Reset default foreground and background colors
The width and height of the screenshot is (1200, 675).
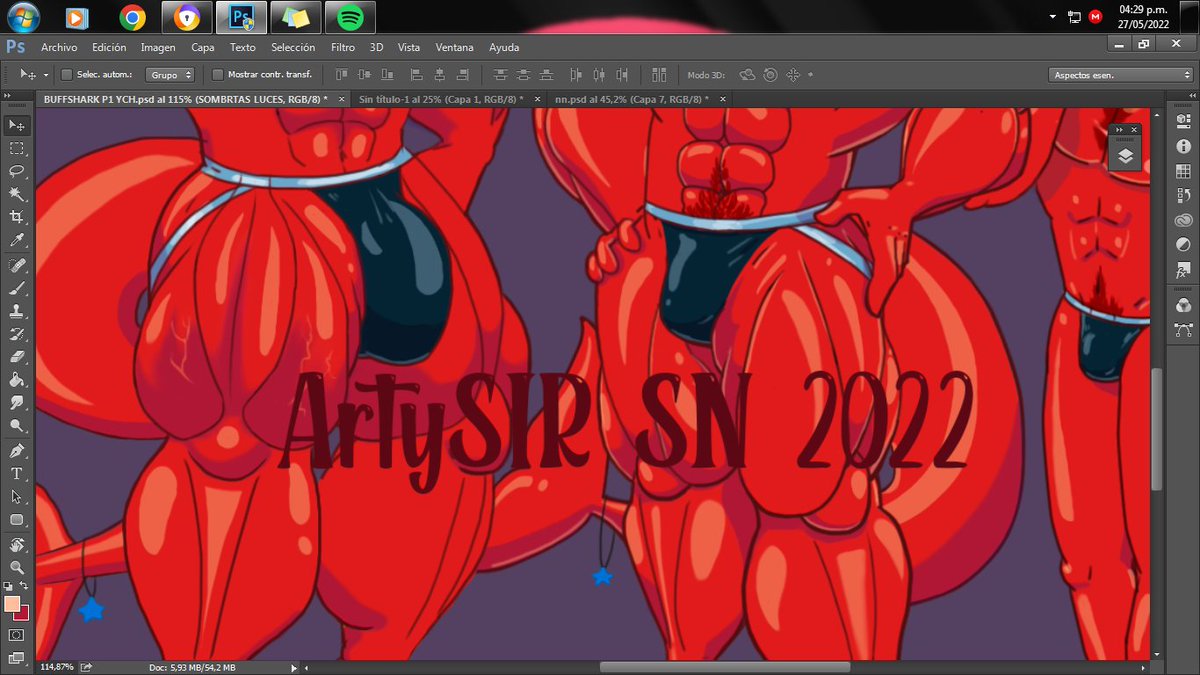tap(9, 586)
